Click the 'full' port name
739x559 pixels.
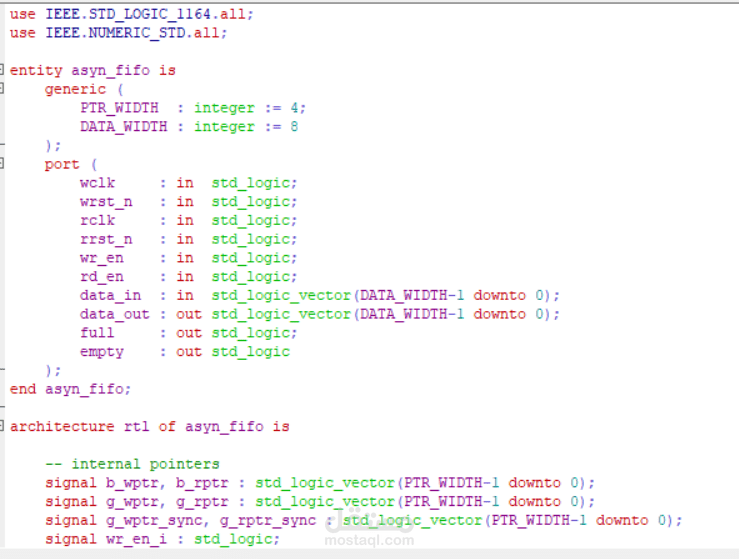(97, 333)
